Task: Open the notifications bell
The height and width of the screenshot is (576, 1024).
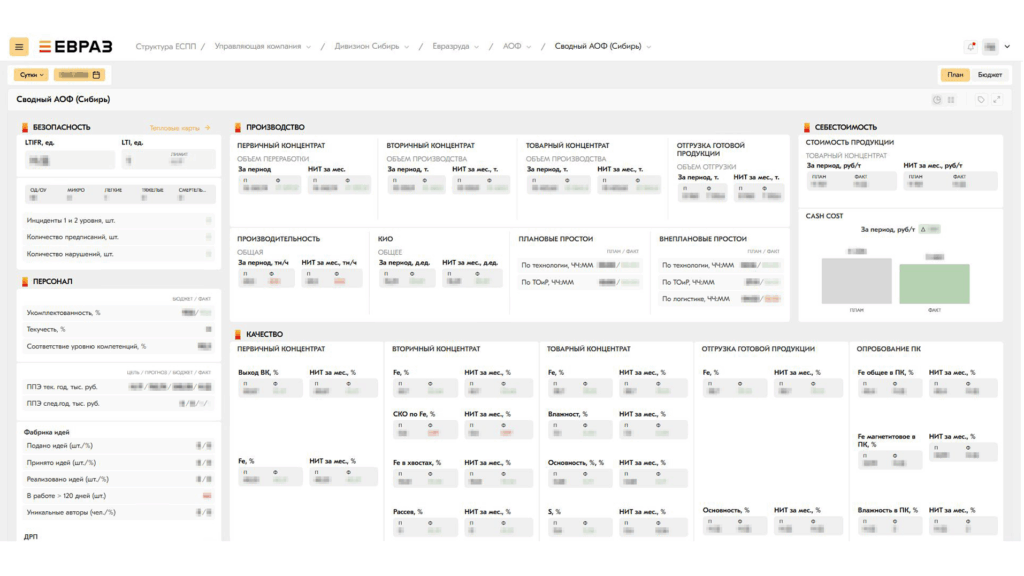Action: point(970,46)
